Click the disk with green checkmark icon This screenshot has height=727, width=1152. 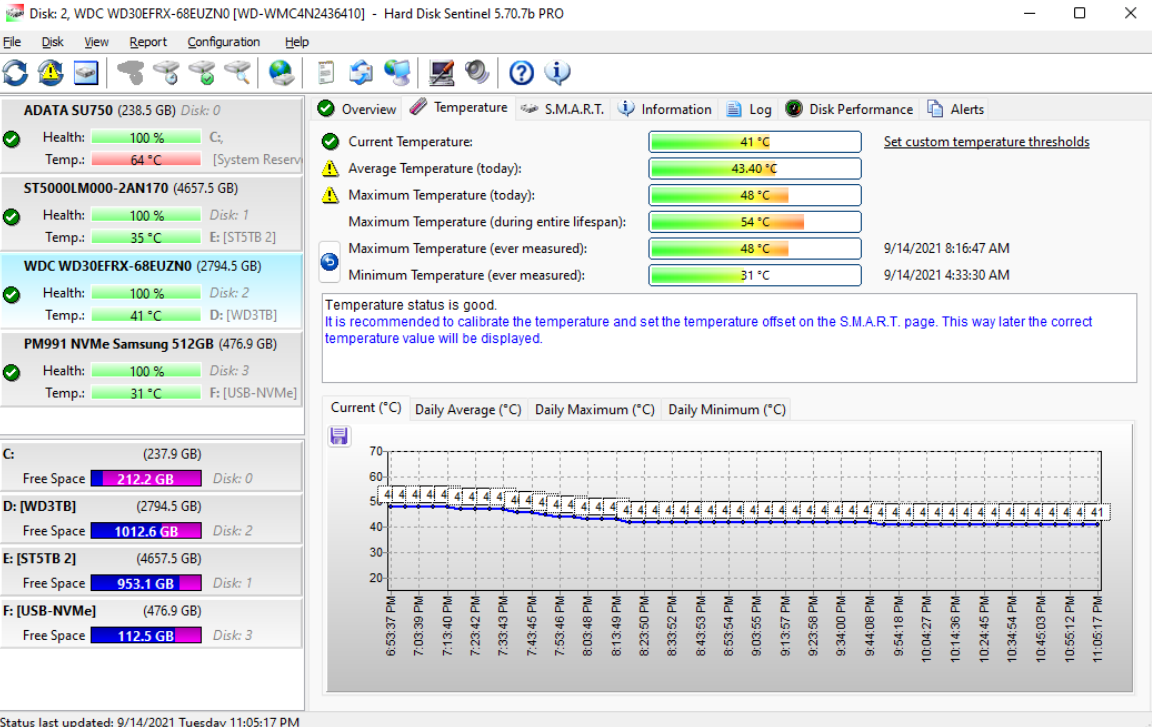[202, 73]
